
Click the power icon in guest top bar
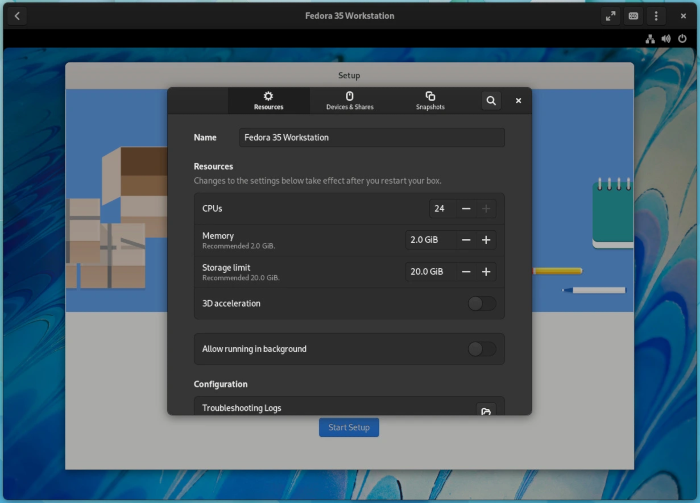(682, 39)
